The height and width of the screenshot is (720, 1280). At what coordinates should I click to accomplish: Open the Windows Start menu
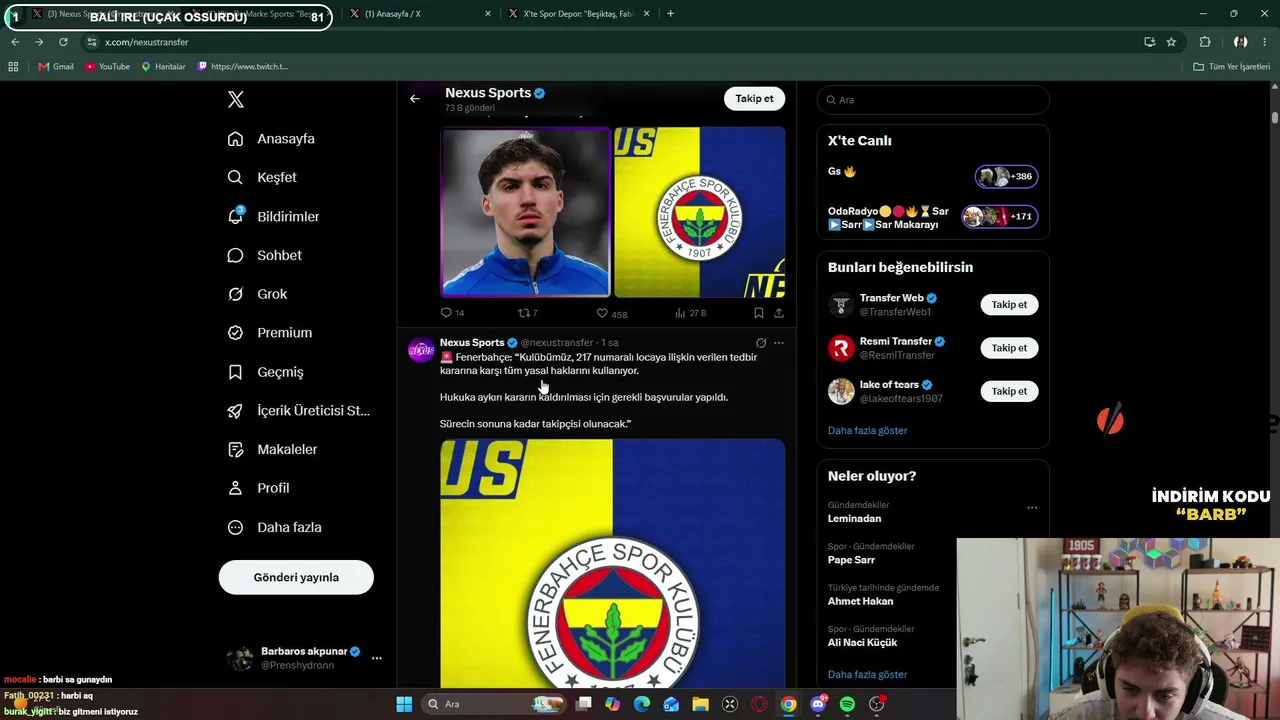click(404, 704)
